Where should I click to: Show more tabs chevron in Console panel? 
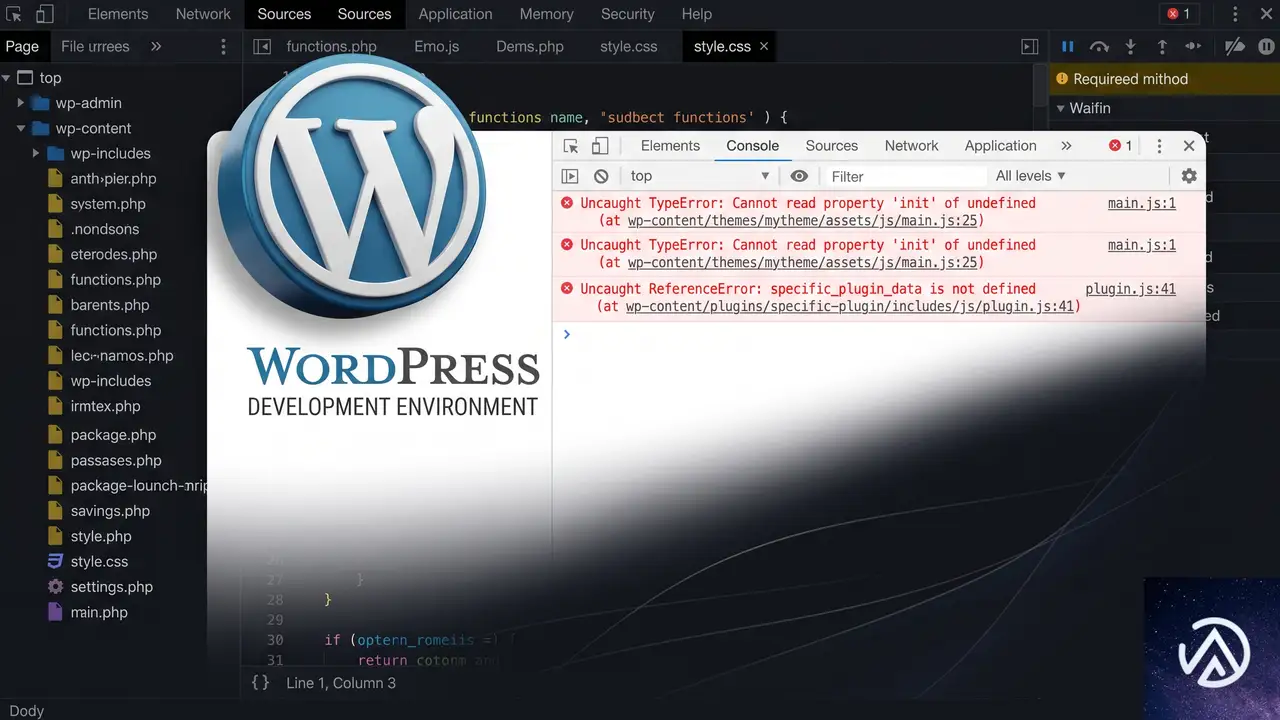click(1066, 146)
